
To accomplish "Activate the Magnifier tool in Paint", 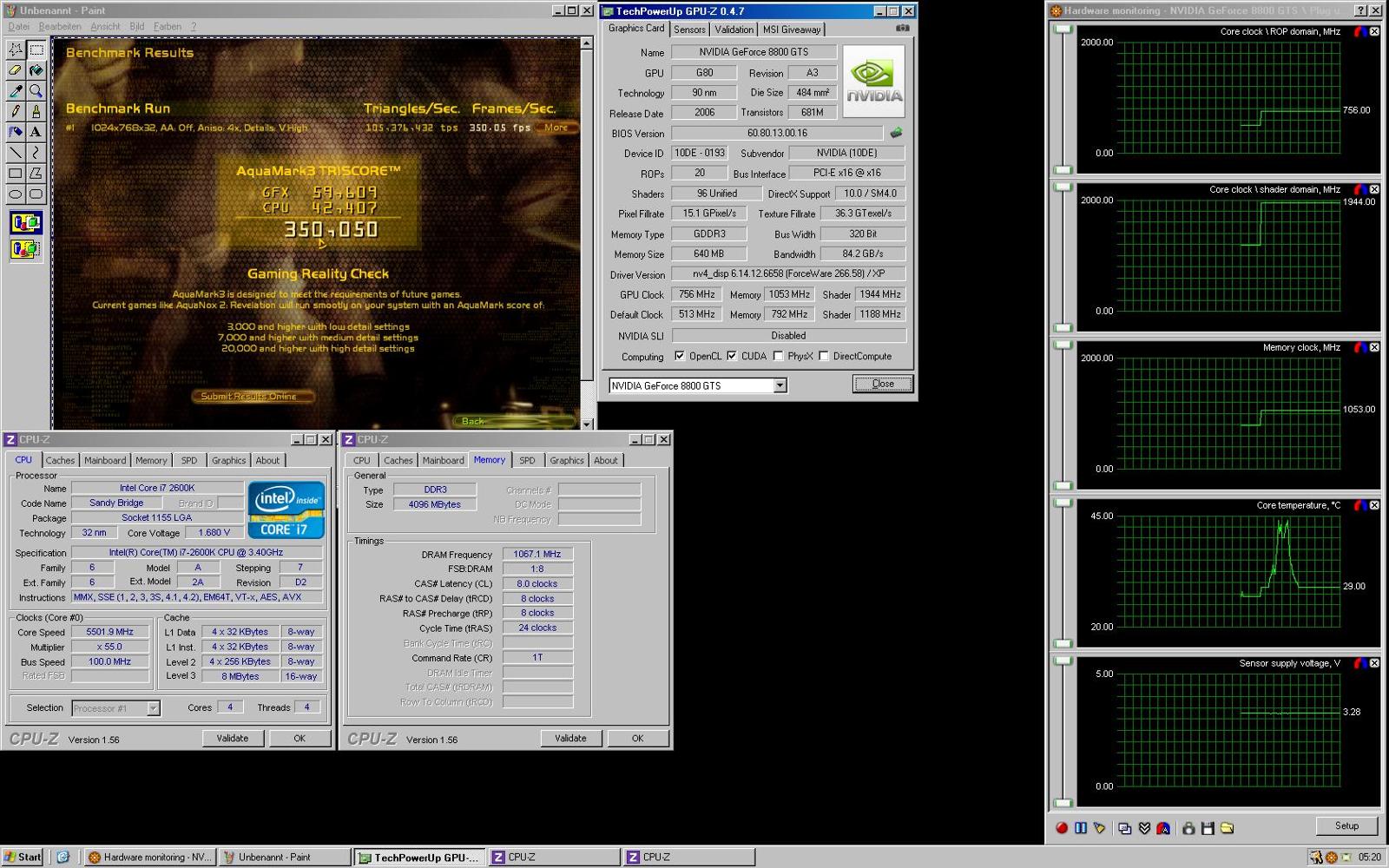I will pos(36,91).
